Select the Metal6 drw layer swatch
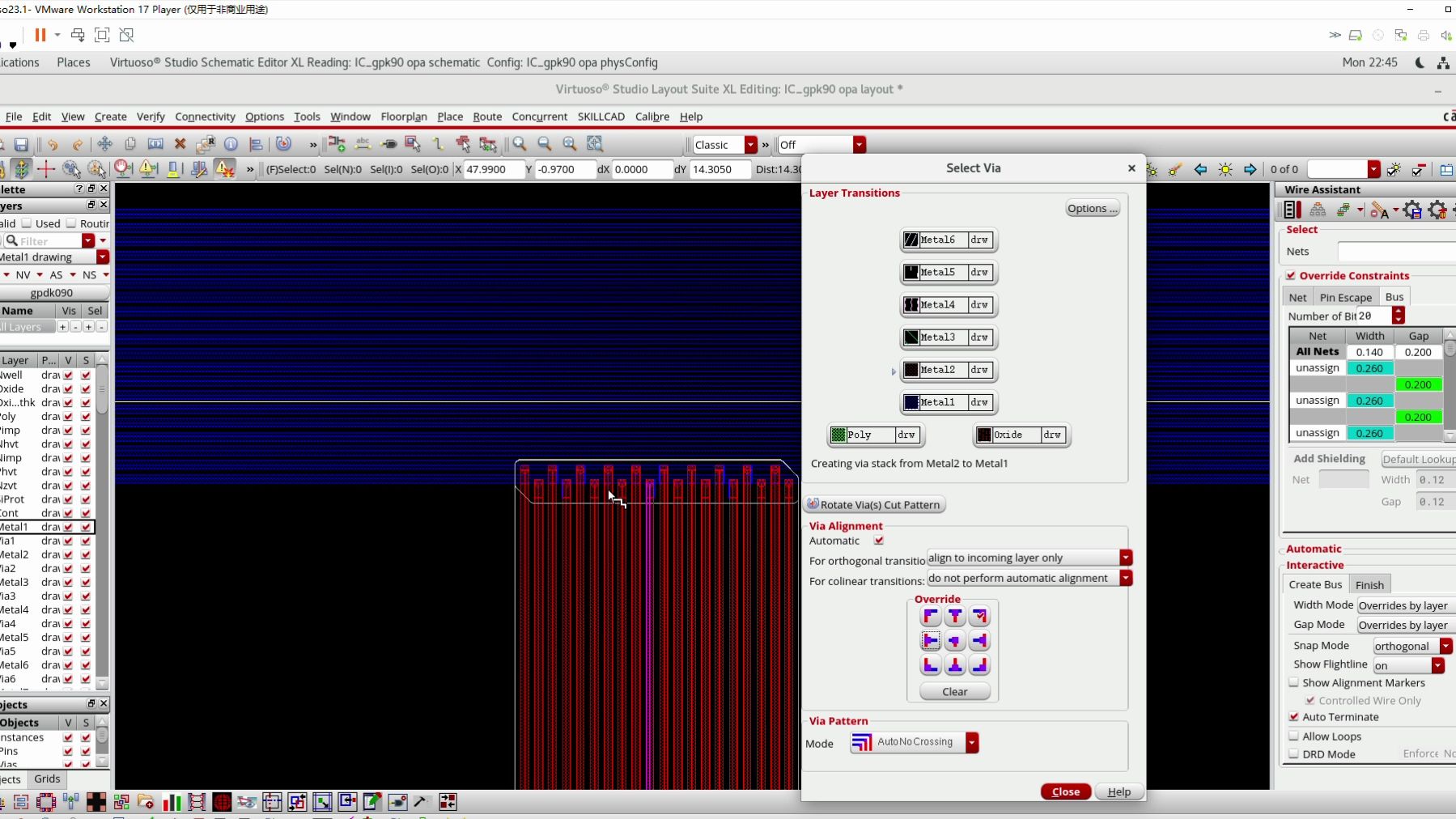The image size is (1456, 819). (x=948, y=240)
